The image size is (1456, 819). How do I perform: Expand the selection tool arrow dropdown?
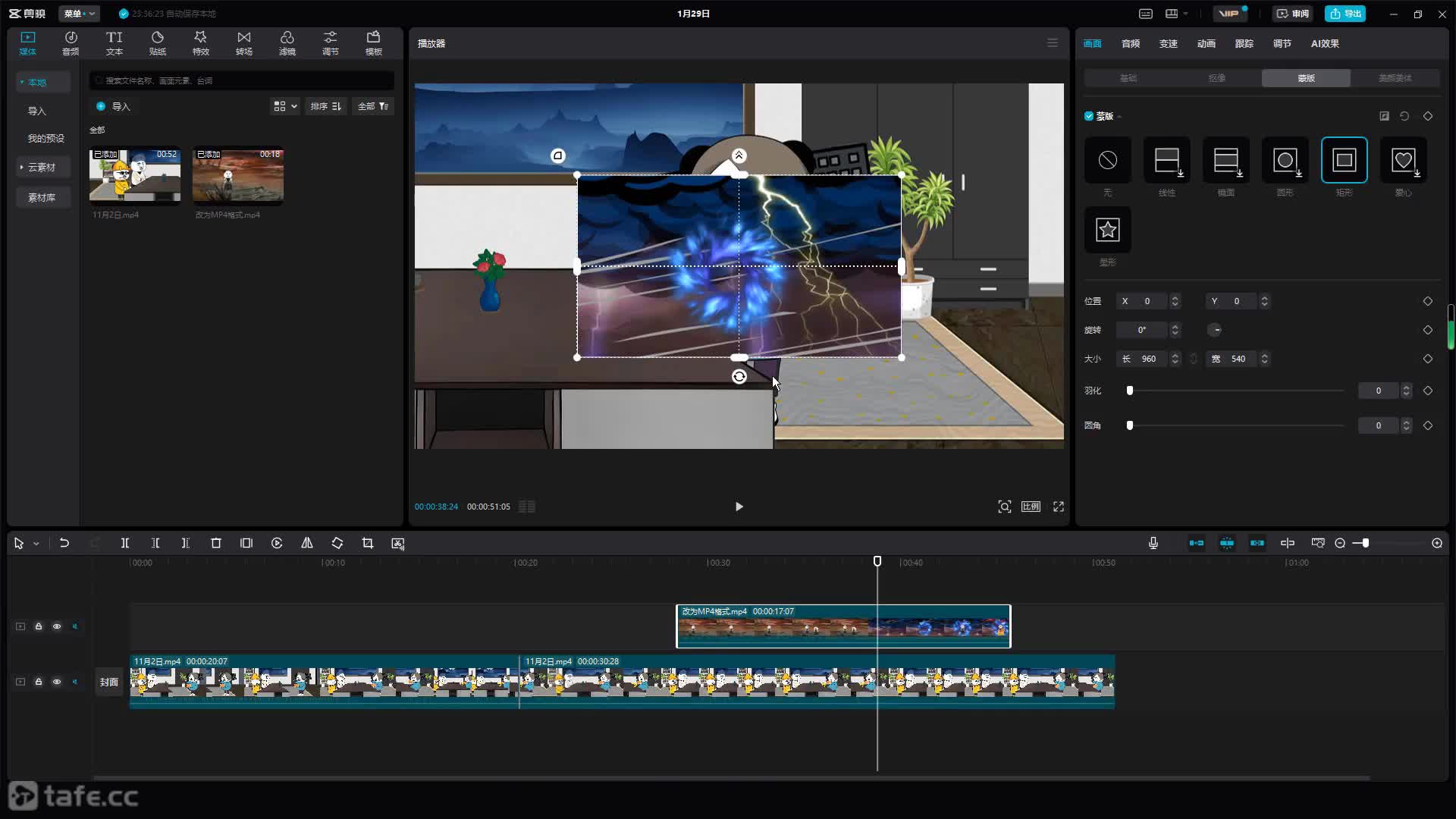click(x=36, y=544)
